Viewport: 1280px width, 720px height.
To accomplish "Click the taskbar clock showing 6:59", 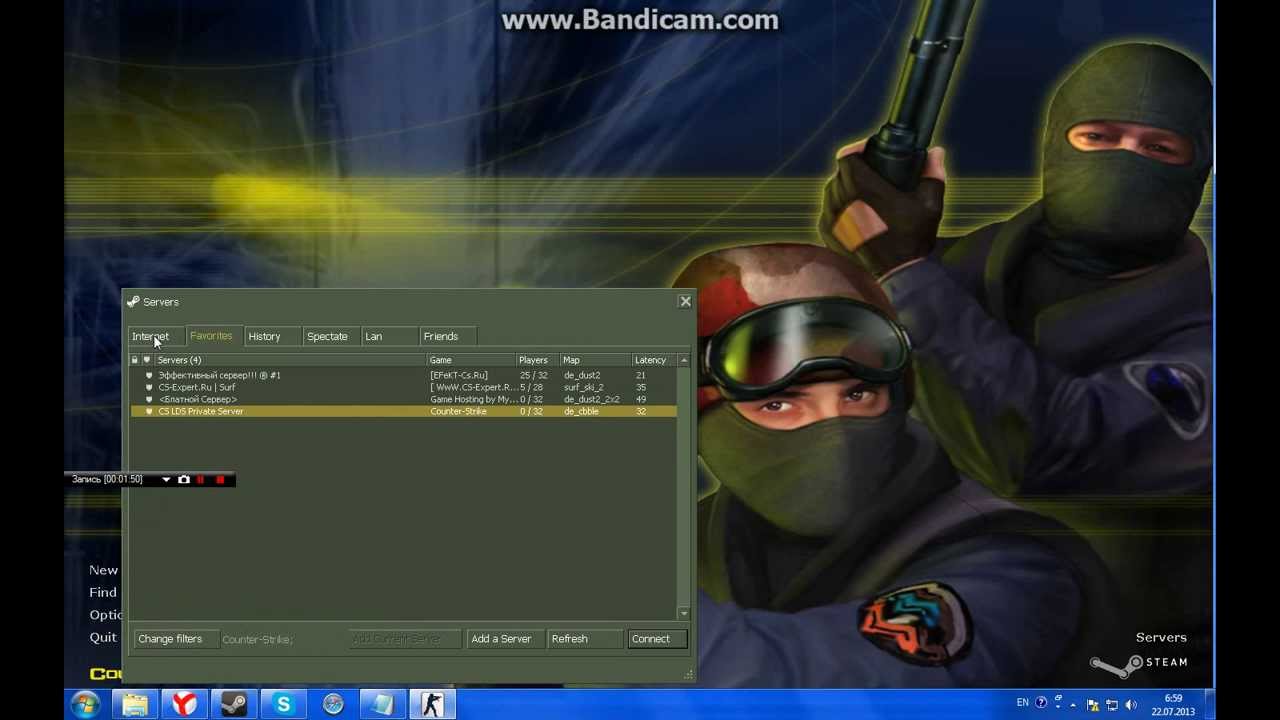I will click(x=1173, y=705).
